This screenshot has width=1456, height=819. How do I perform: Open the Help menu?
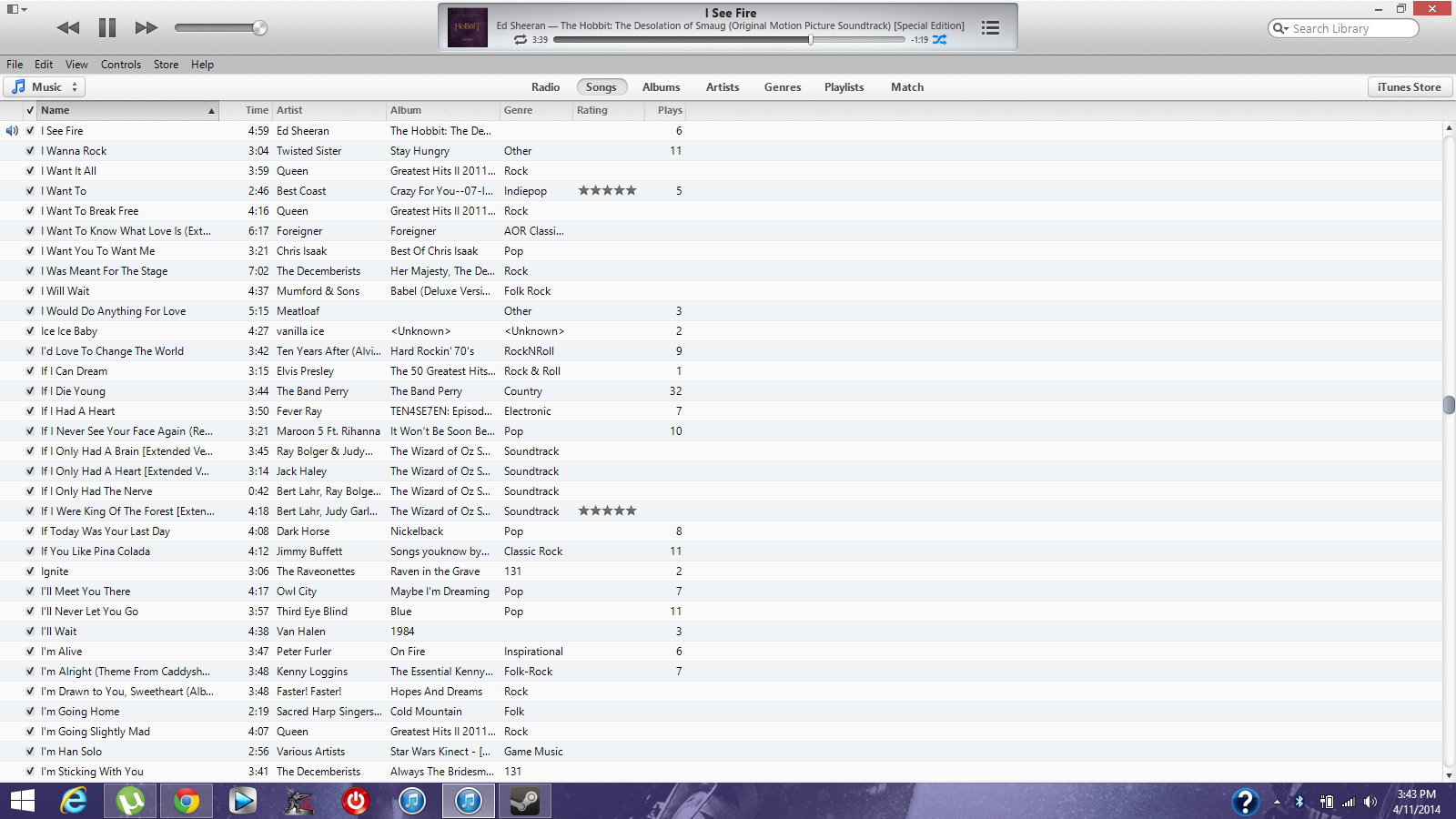click(202, 65)
